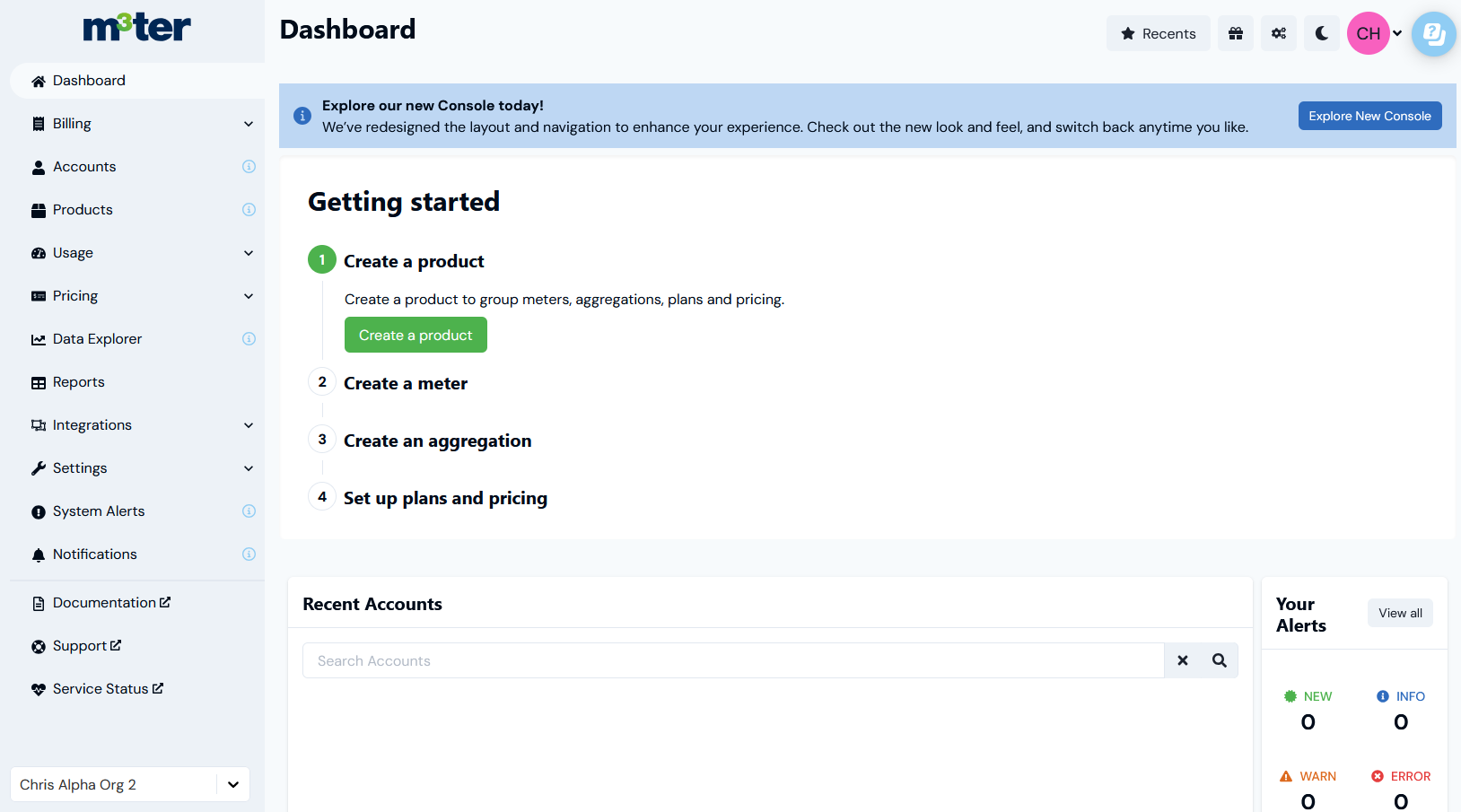Screen dimensions: 1461x812
Task: Expand the Usage menu chevron
Action: pos(248,252)
